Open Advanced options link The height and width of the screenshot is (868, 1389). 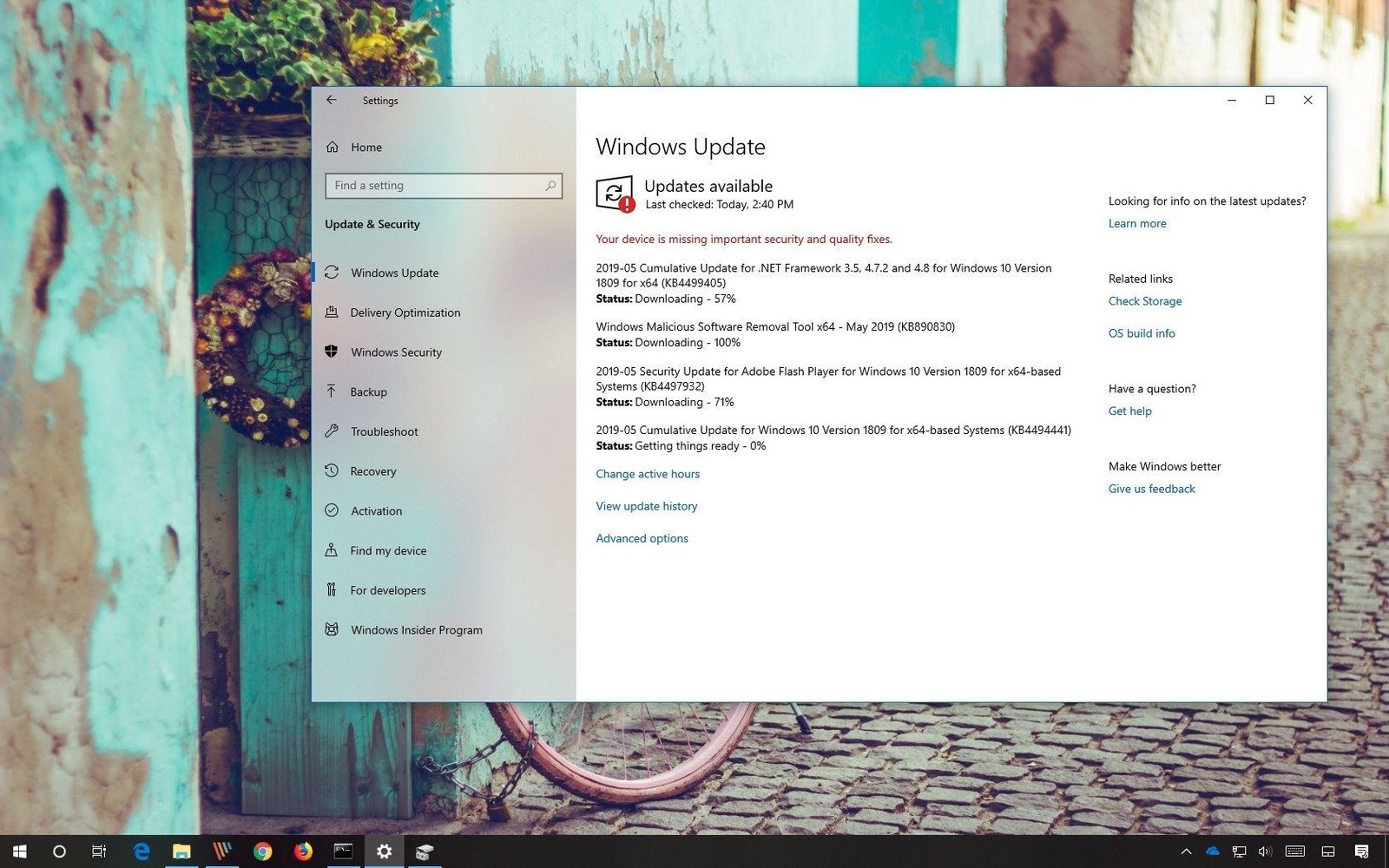tap(642, 538)
